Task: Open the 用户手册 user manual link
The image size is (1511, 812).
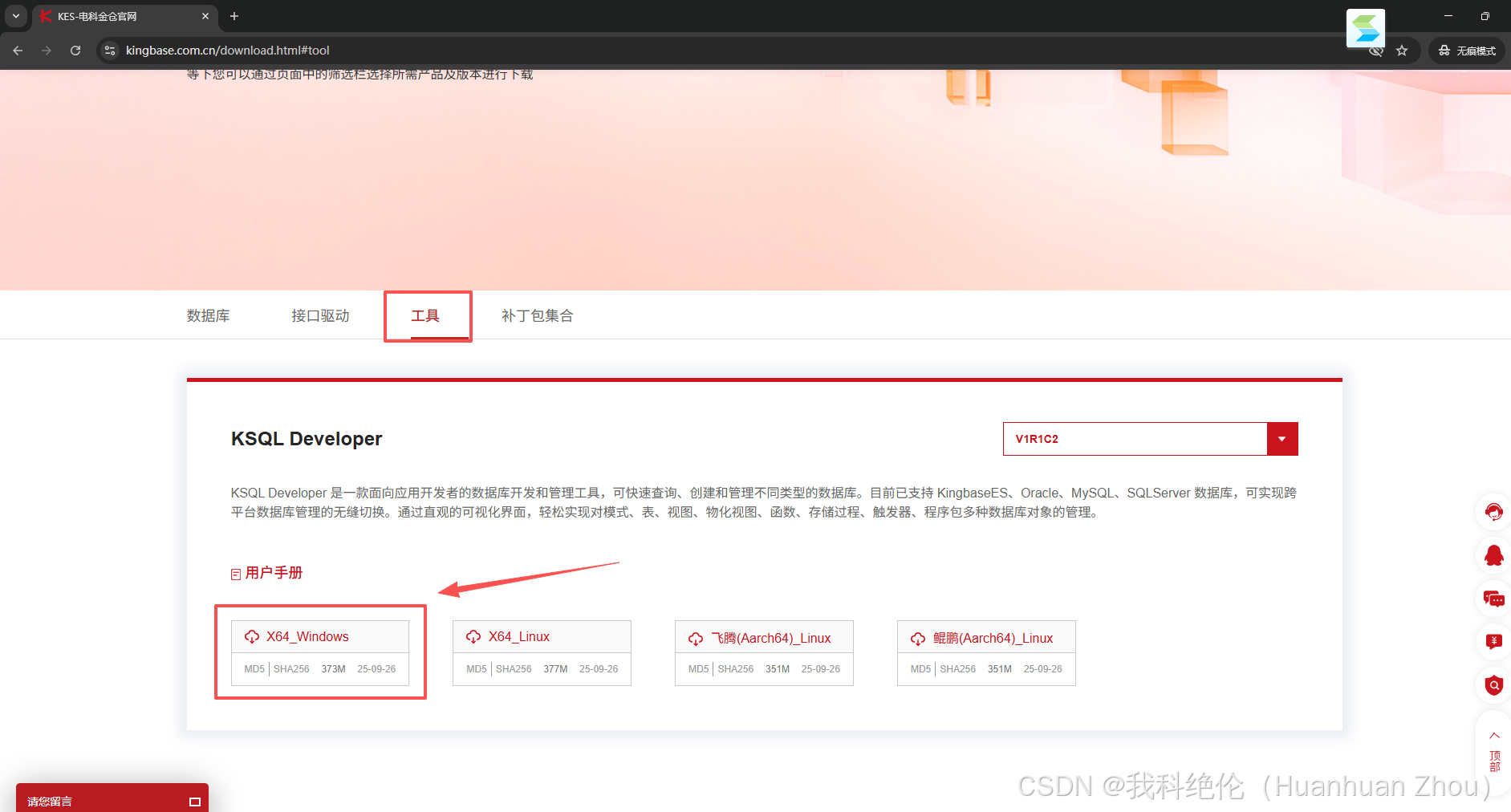Action: pos(274,573)
